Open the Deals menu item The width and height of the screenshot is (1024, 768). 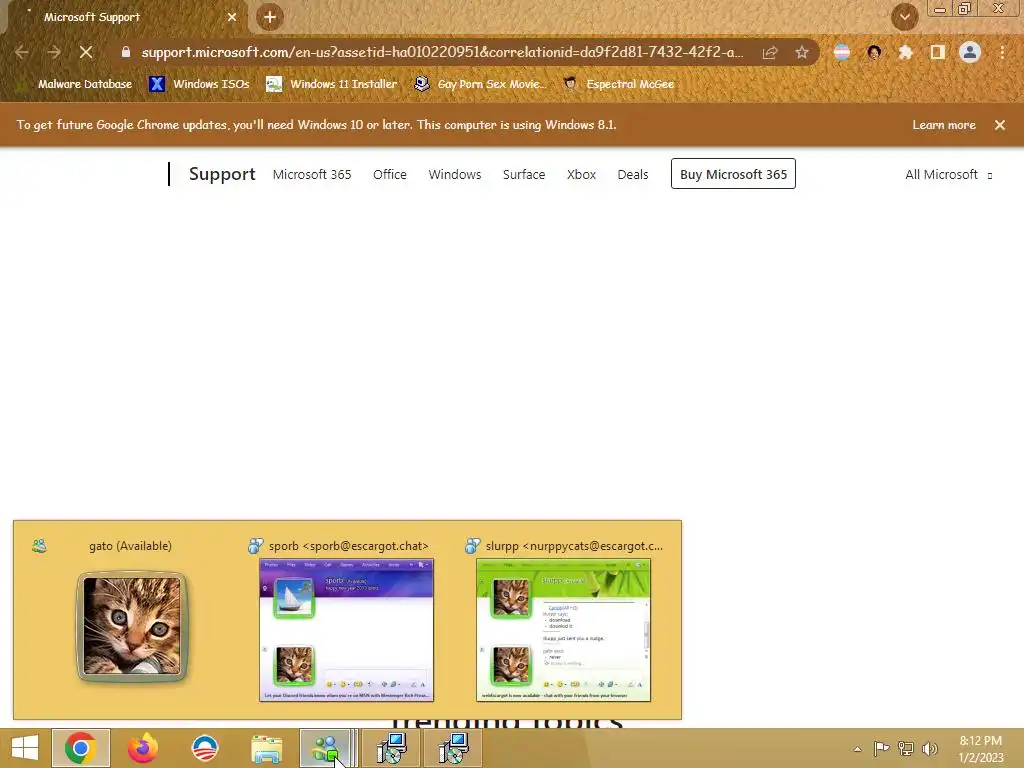coord(633,174)
